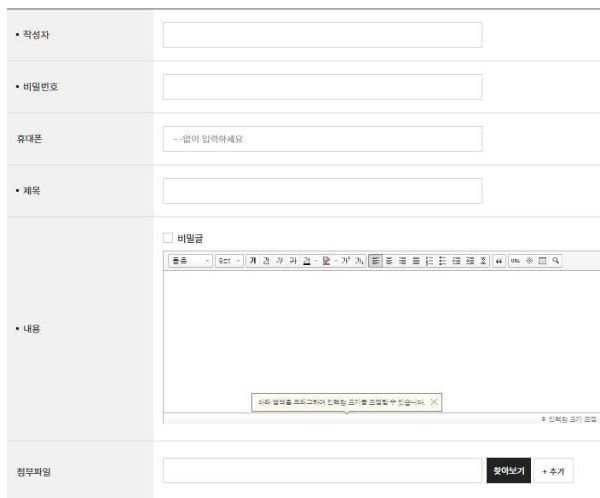Align text right in the editor
This screenshot has height=498, width=600.
(x=402, y=261)
